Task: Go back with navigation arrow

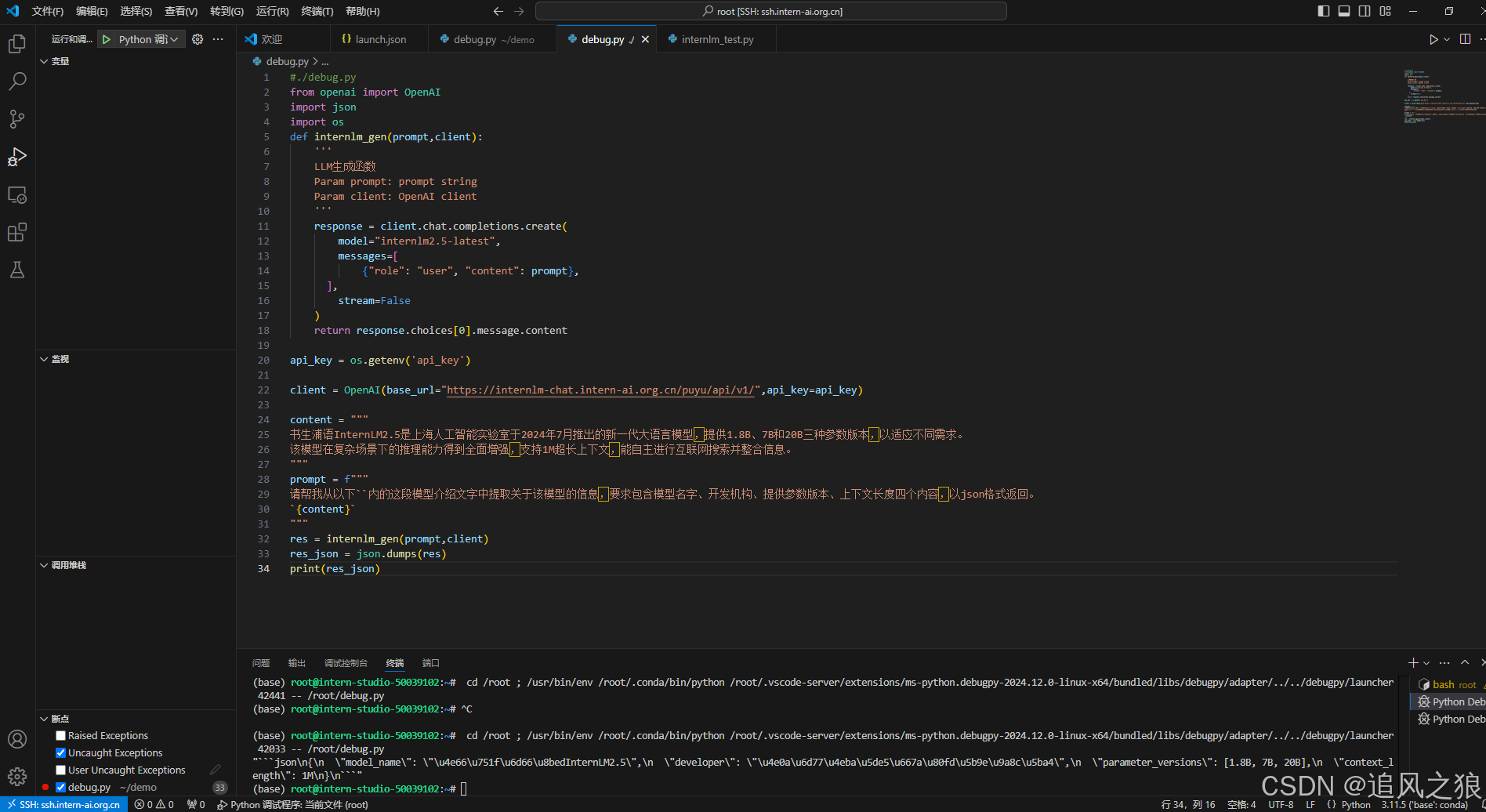Action: click(498, 11)
